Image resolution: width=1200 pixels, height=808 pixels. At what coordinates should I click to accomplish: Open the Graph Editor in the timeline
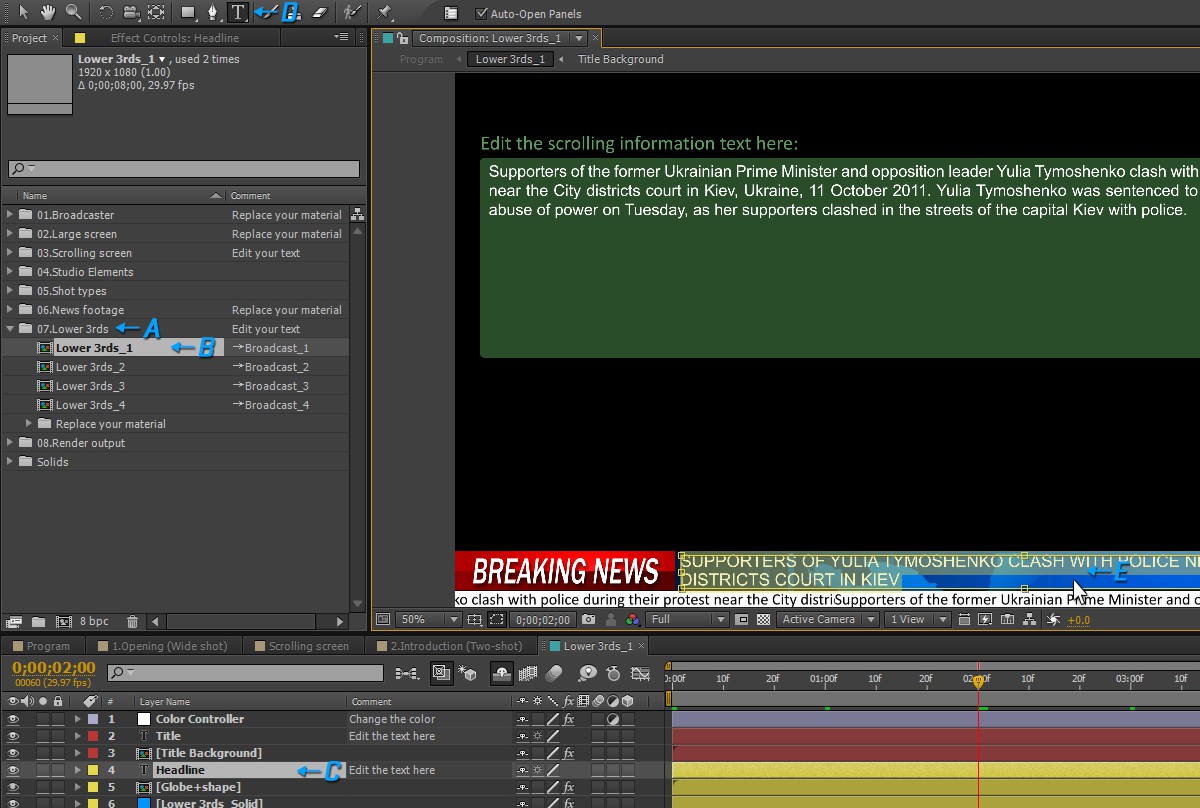tap(640, 674)
